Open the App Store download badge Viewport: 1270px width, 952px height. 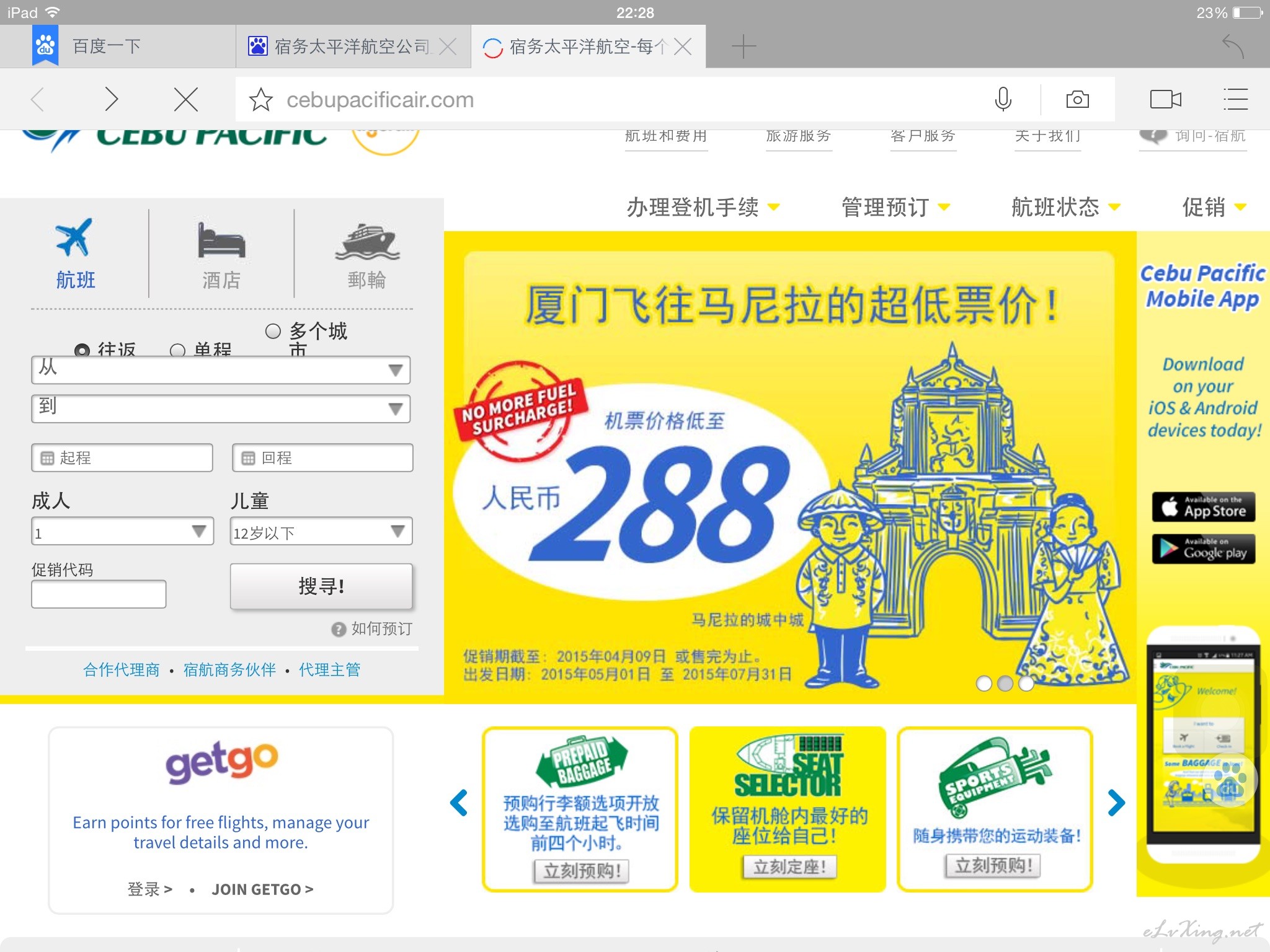[x=1203, y=507]
